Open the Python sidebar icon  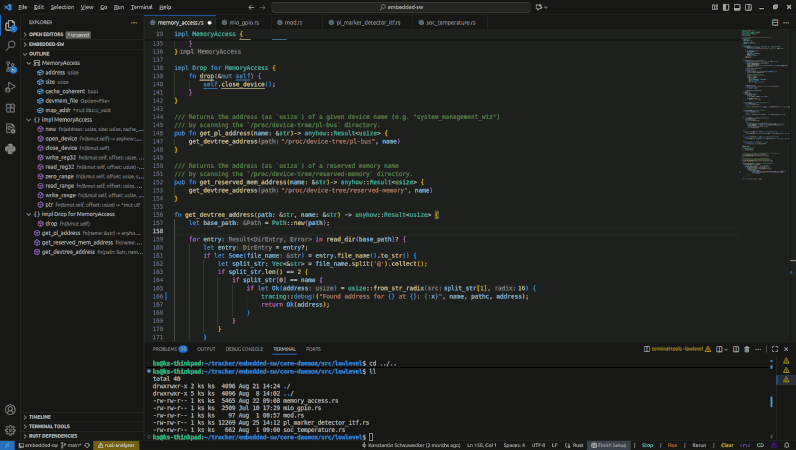(x=10, y=149)
